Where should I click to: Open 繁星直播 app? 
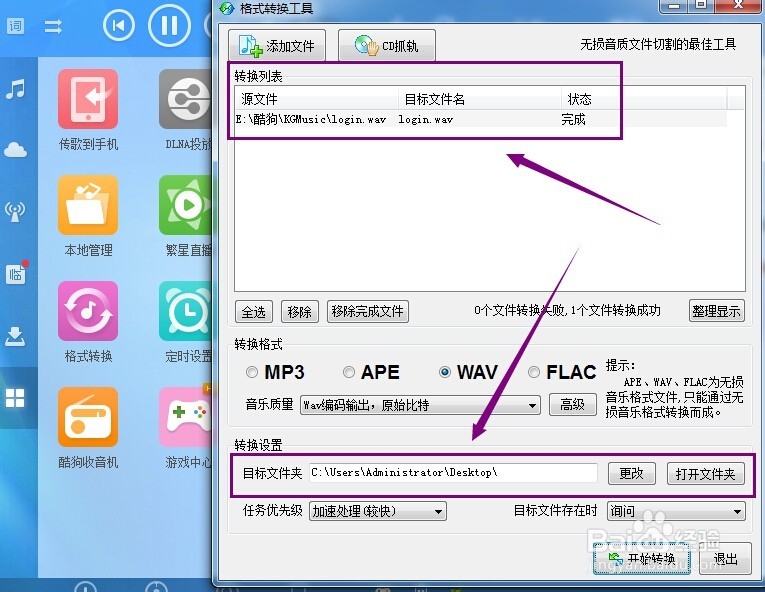click(x=185, y=205)
